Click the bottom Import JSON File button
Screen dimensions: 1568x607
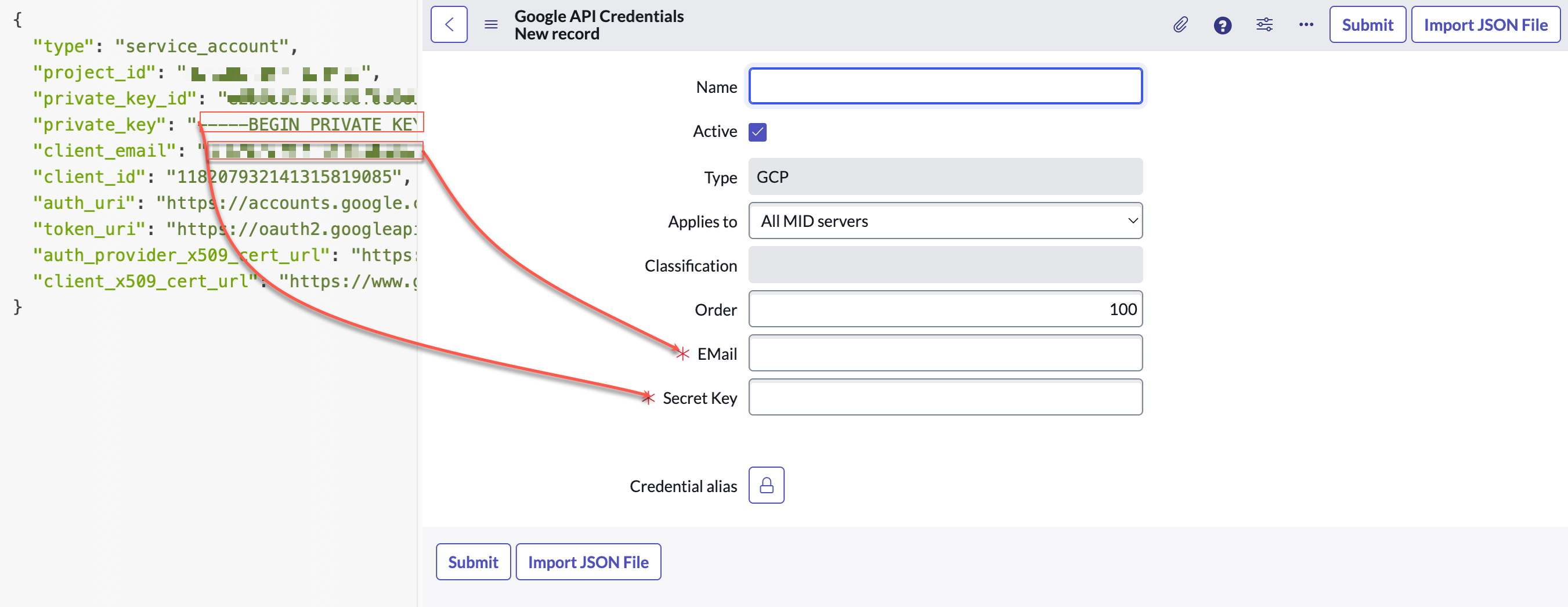click(x=588, y=561)
